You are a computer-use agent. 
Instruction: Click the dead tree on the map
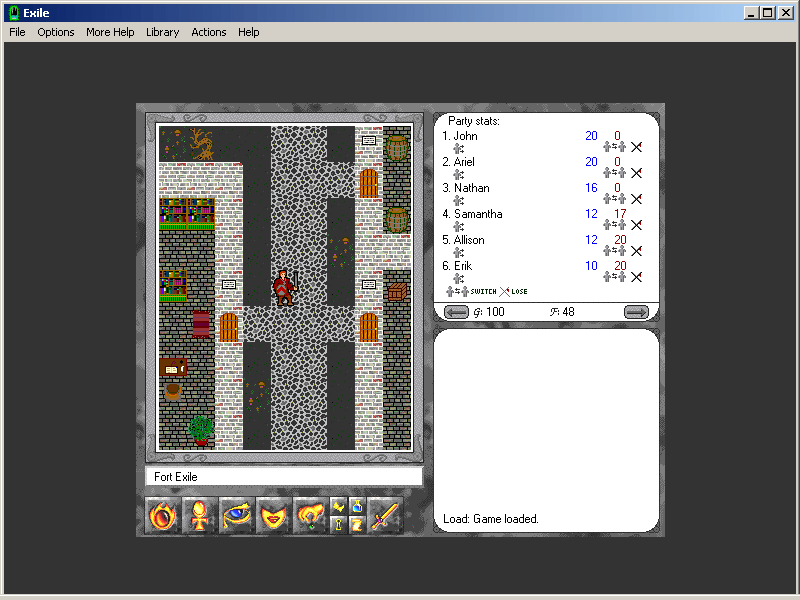202,144
